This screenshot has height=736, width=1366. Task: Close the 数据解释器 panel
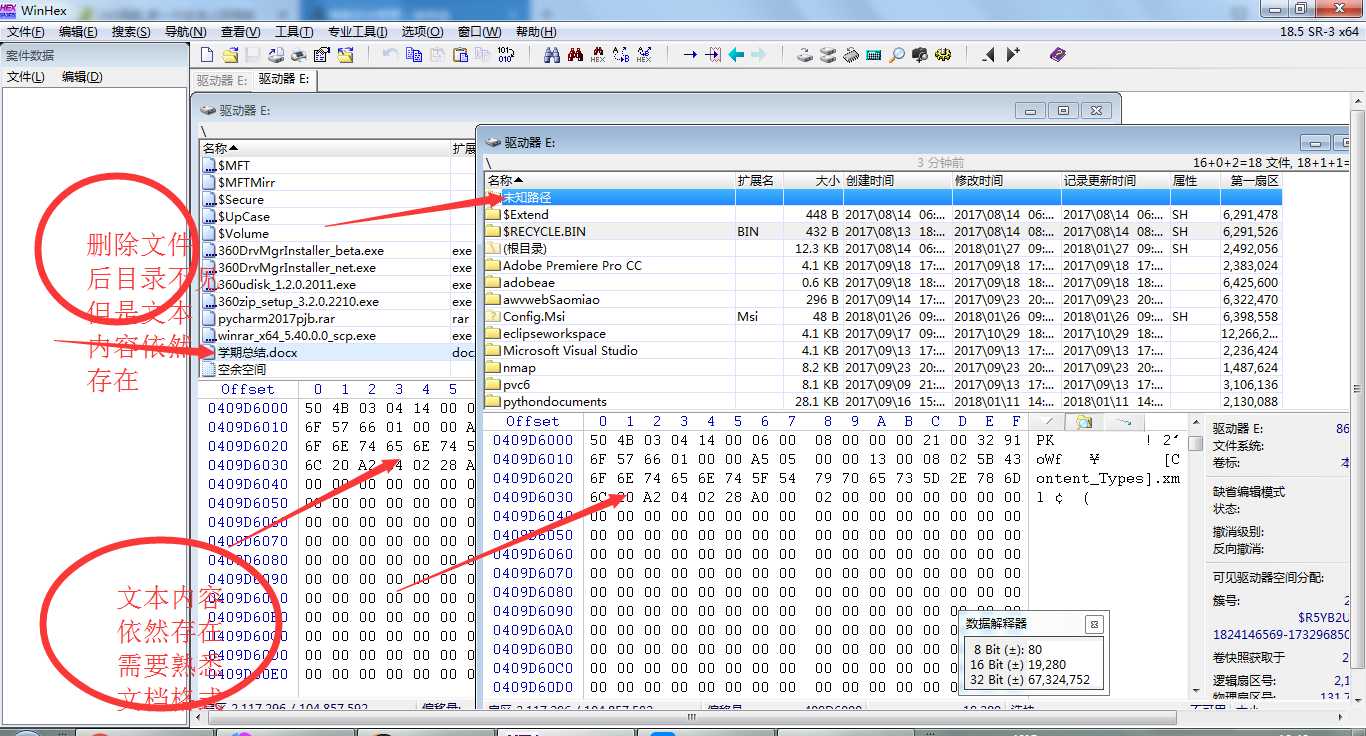(1094, 624)
